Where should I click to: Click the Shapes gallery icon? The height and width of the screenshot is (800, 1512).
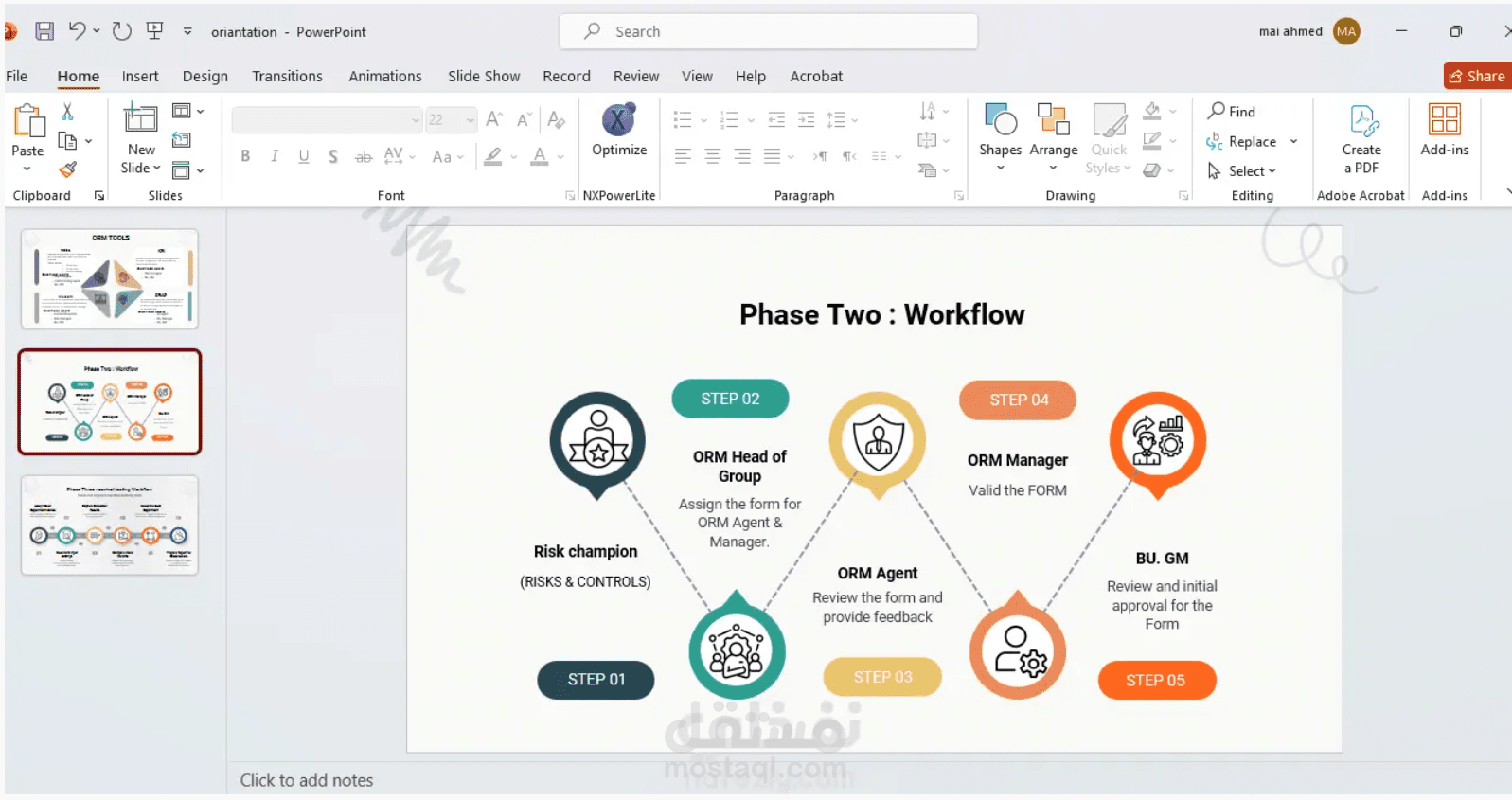(1001, 120)
